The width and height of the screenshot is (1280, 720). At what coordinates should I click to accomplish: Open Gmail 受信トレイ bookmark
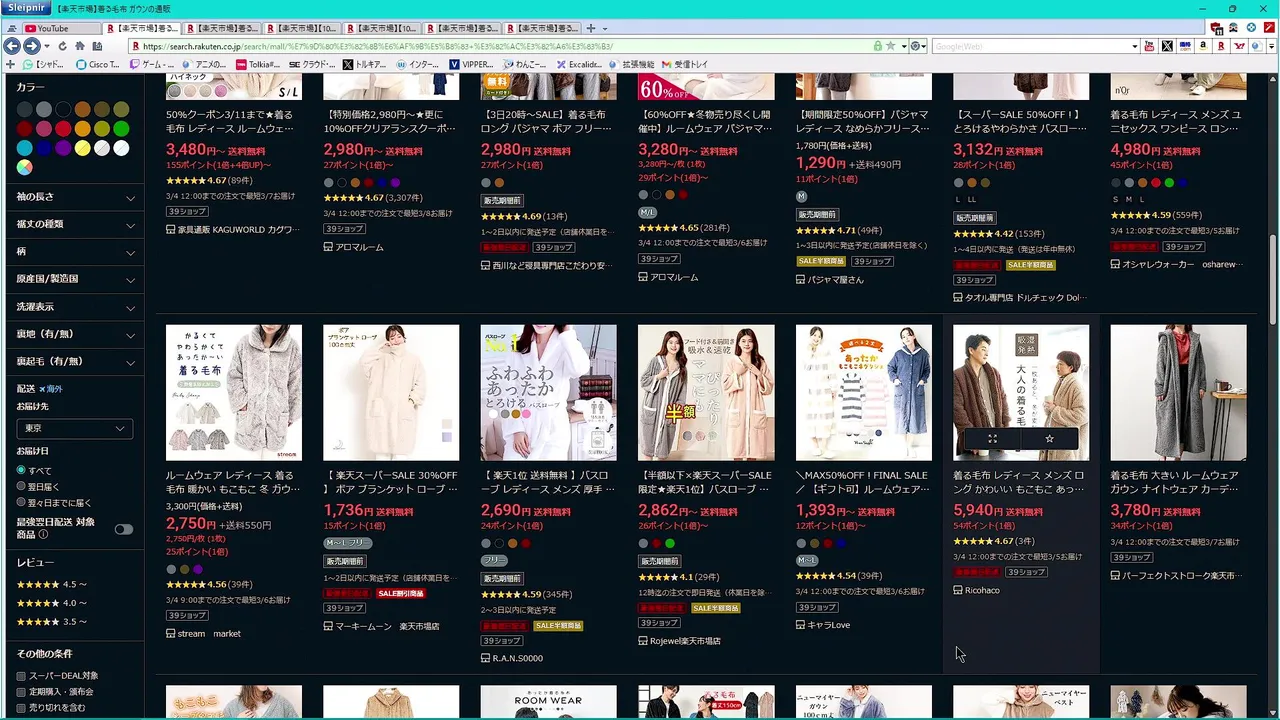(x=685, y=64)
